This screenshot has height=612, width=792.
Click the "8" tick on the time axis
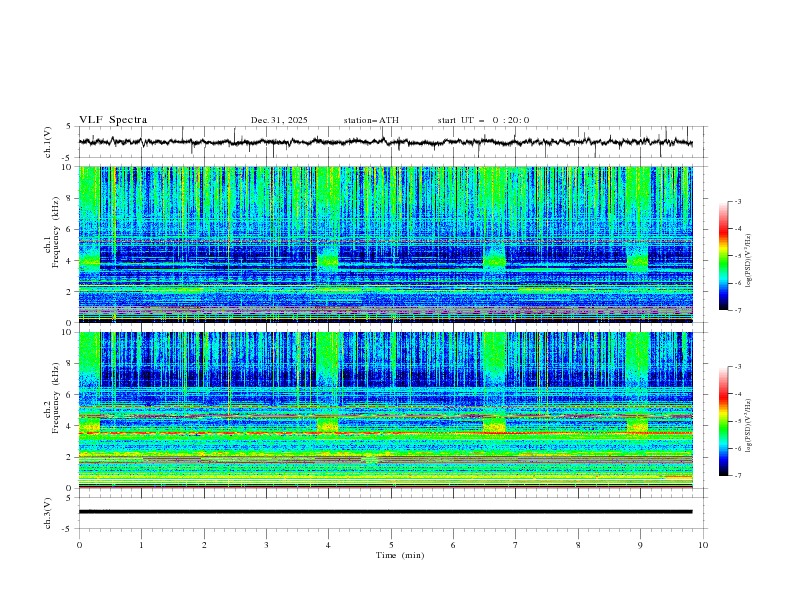pyautogui.click(x=578, y=545)
